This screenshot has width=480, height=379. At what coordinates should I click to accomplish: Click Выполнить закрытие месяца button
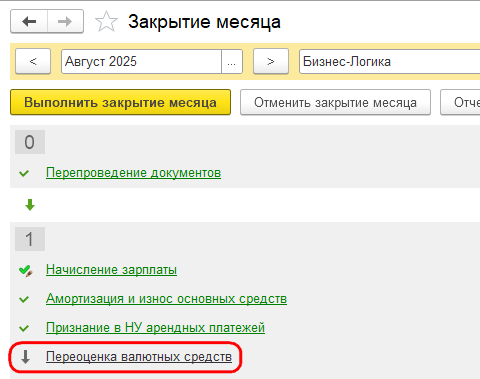120,102
